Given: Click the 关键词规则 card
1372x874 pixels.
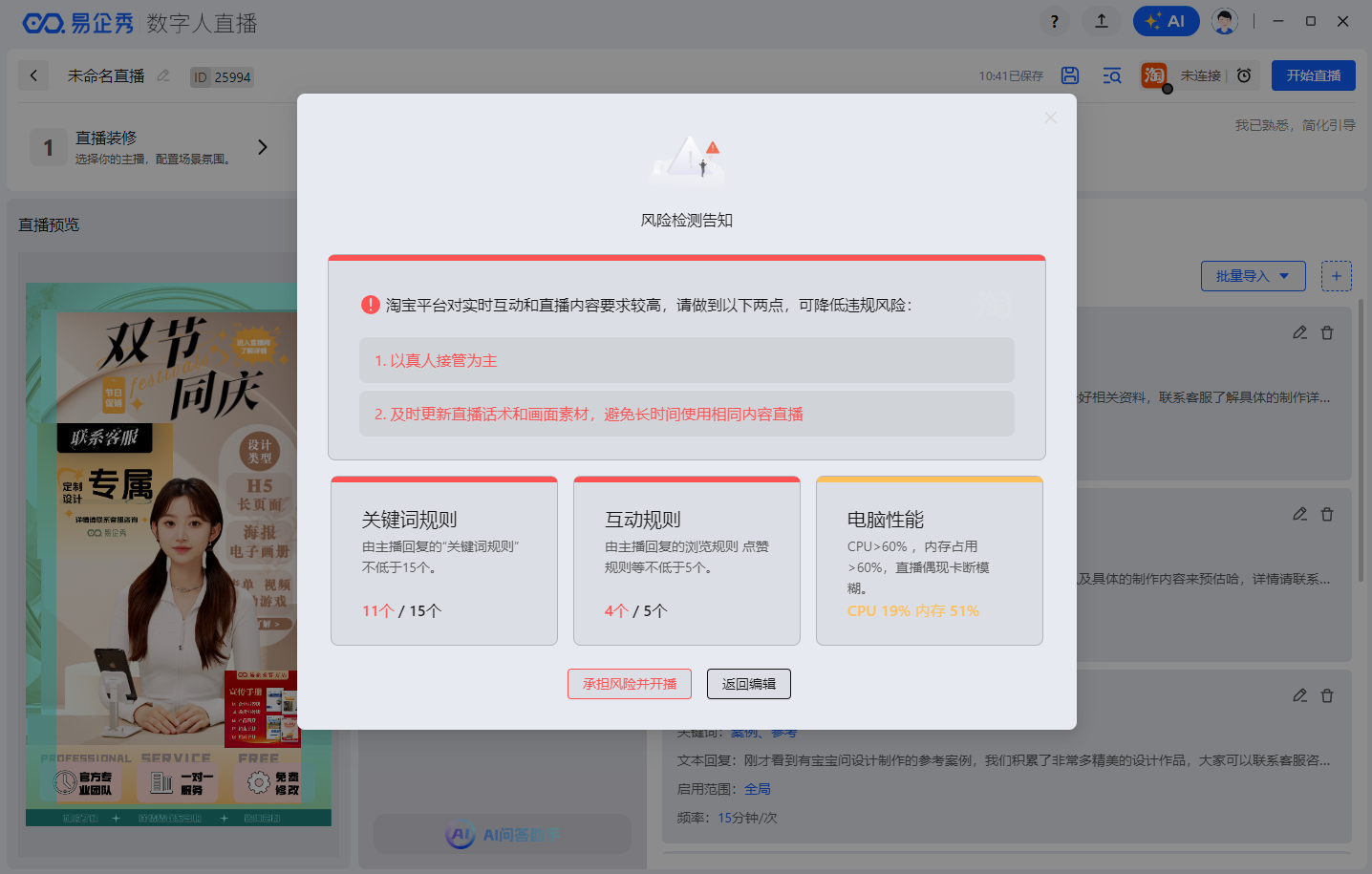Looking at the screenshot, I should (444, 561).
